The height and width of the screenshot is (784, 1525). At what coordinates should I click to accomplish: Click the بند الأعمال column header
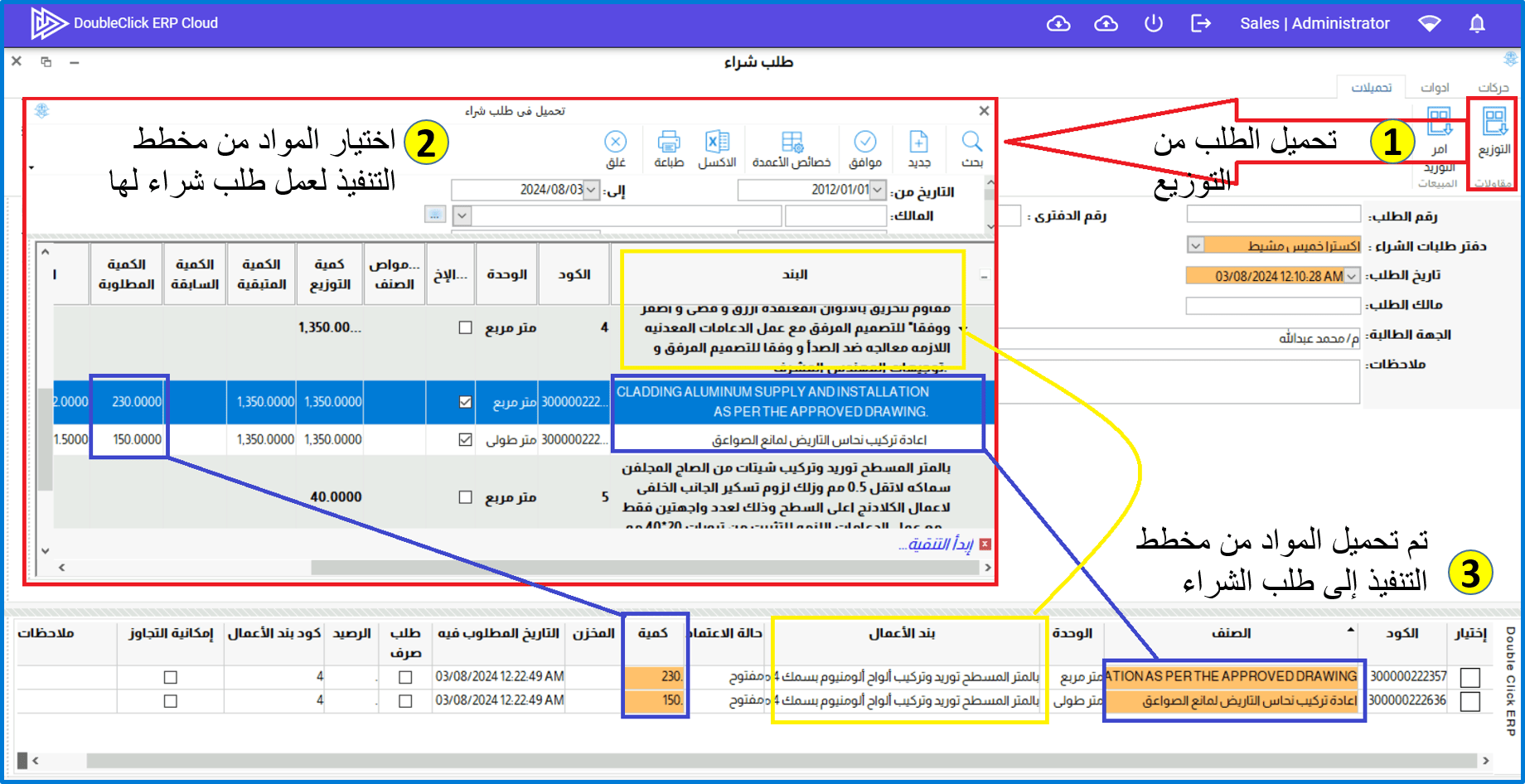903,633
